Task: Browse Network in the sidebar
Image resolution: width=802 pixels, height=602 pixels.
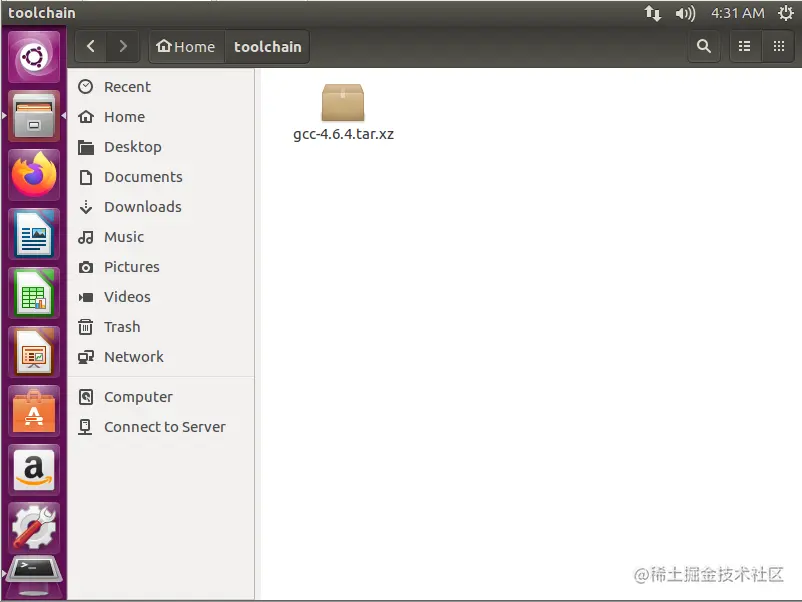Action: point(161,357)
